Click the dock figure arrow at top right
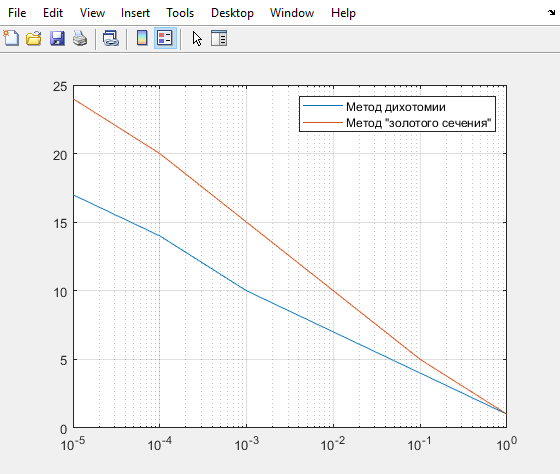Viewport: 560px width, 474px height. pyautogui.click(x=552, y=13)
